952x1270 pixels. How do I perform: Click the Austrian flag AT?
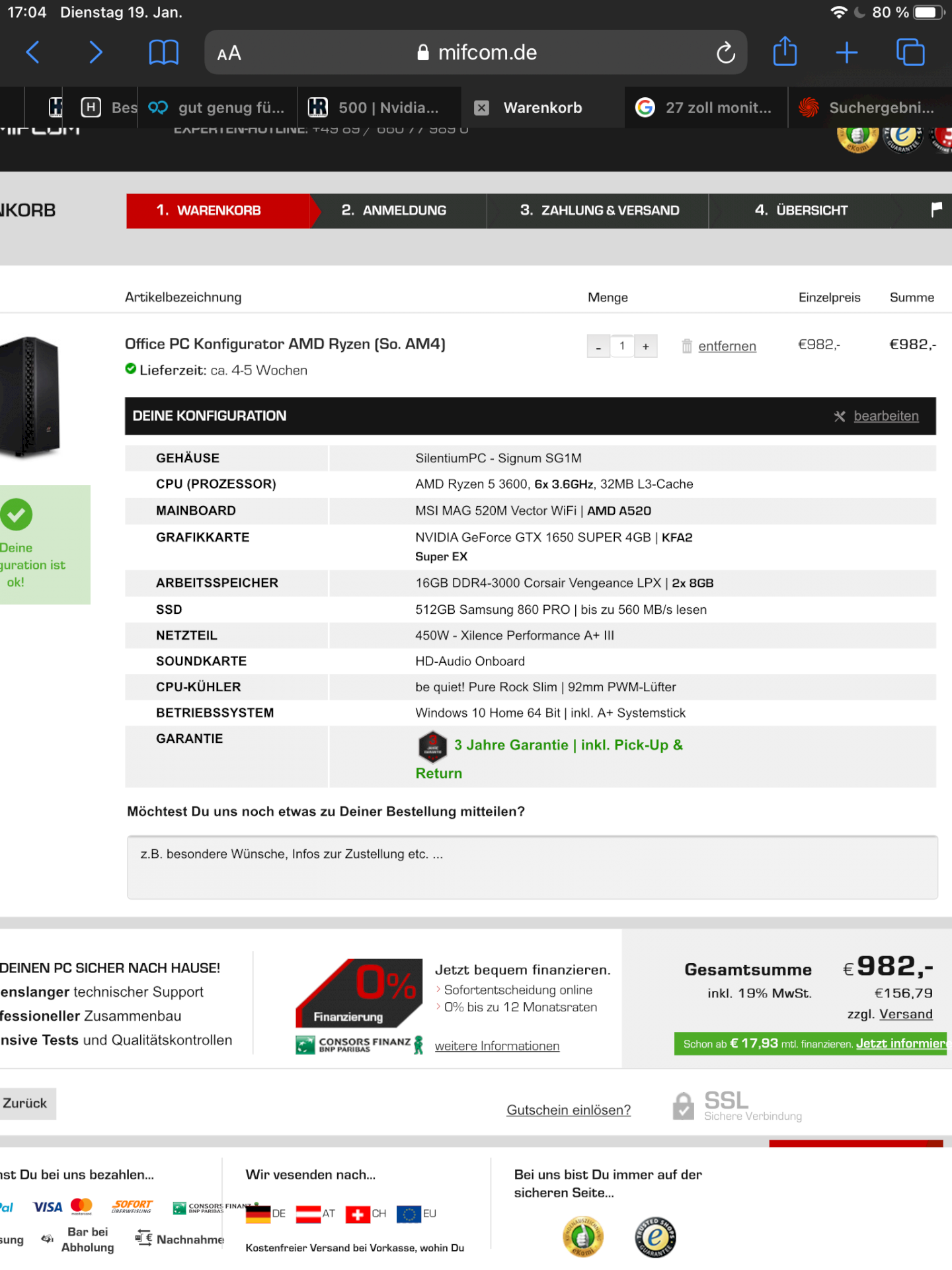coord(308,1214)
